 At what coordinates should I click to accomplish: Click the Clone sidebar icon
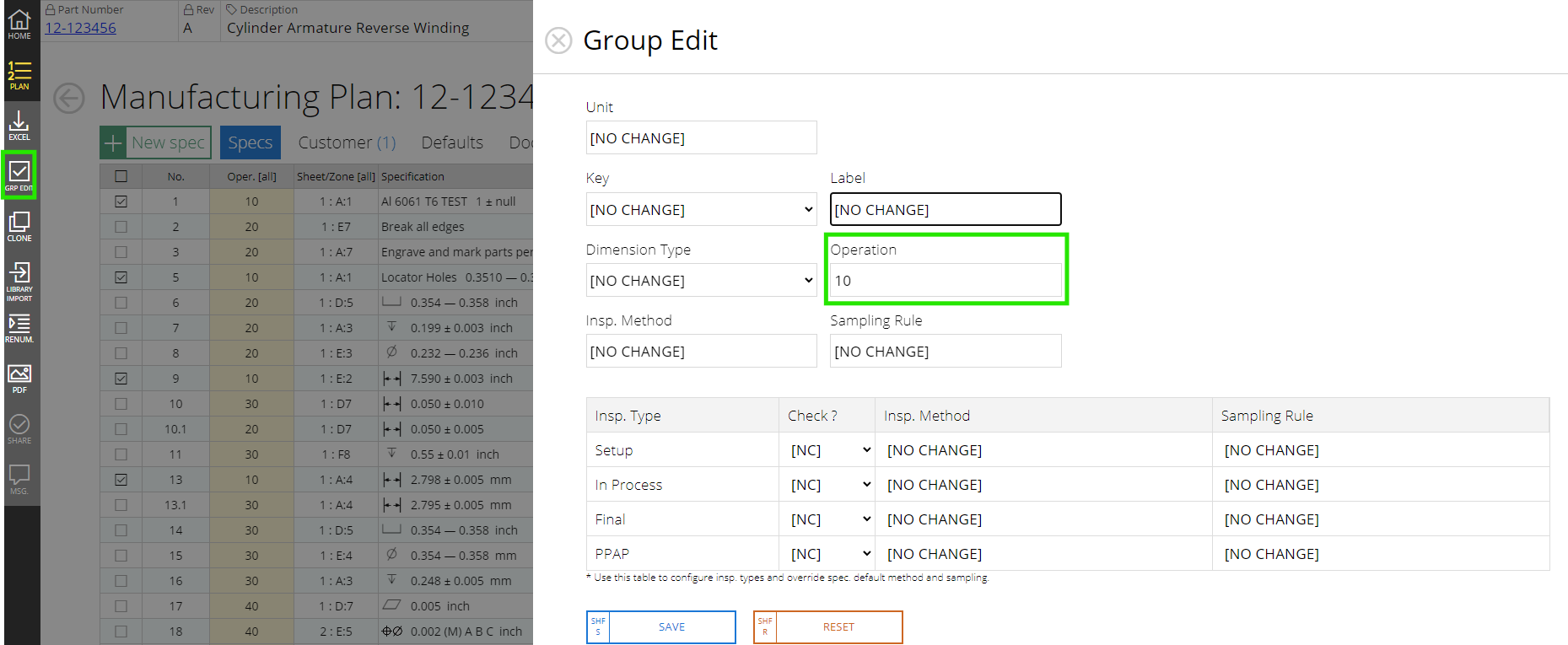click(x=19, y=227)
